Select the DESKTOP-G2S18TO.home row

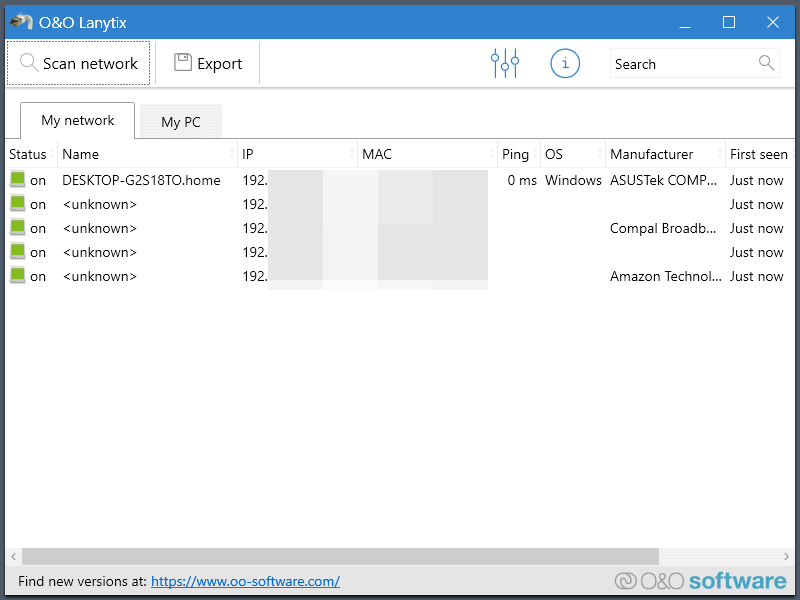(141, 180)
